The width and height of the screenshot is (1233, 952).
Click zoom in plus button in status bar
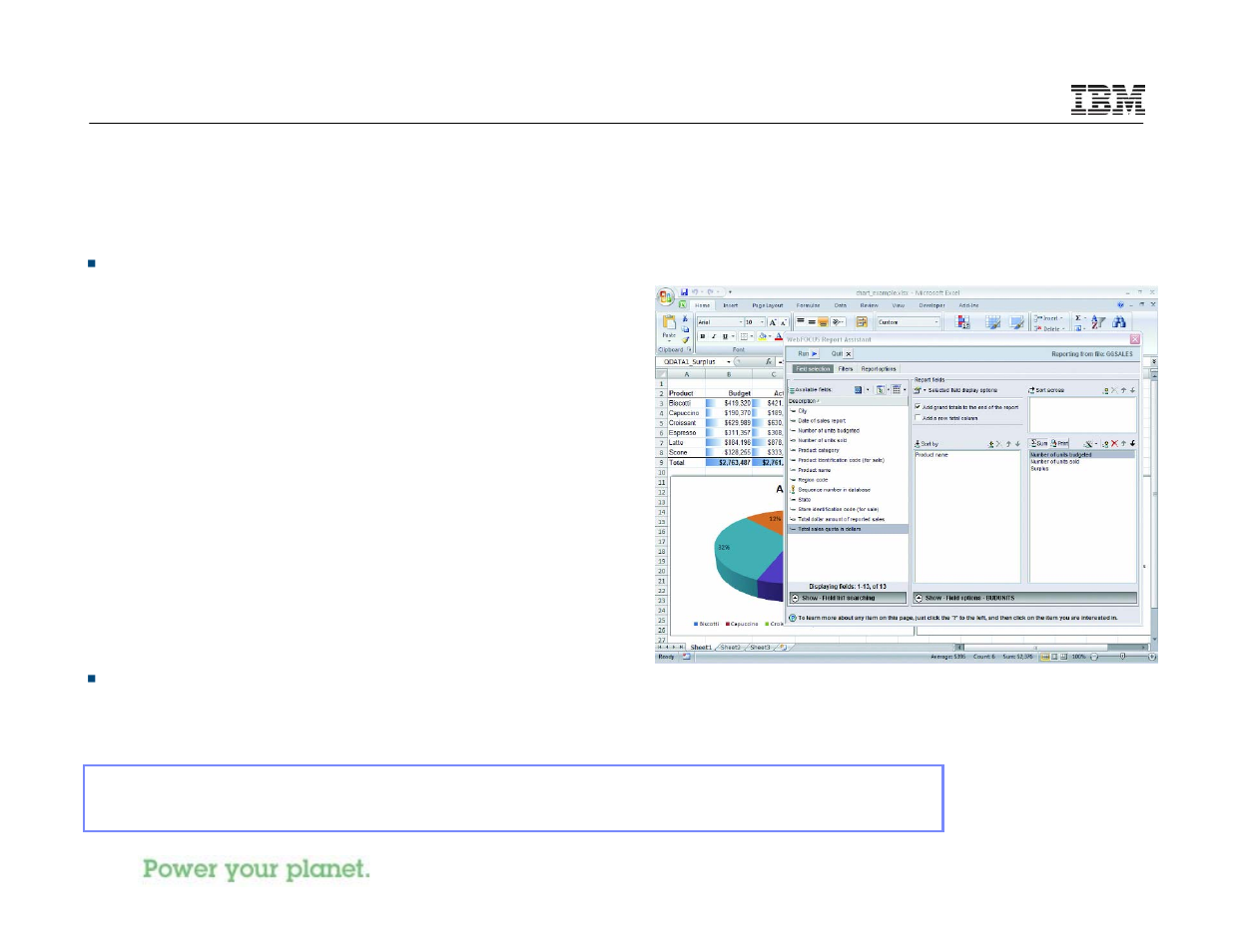coord(1152,657)
